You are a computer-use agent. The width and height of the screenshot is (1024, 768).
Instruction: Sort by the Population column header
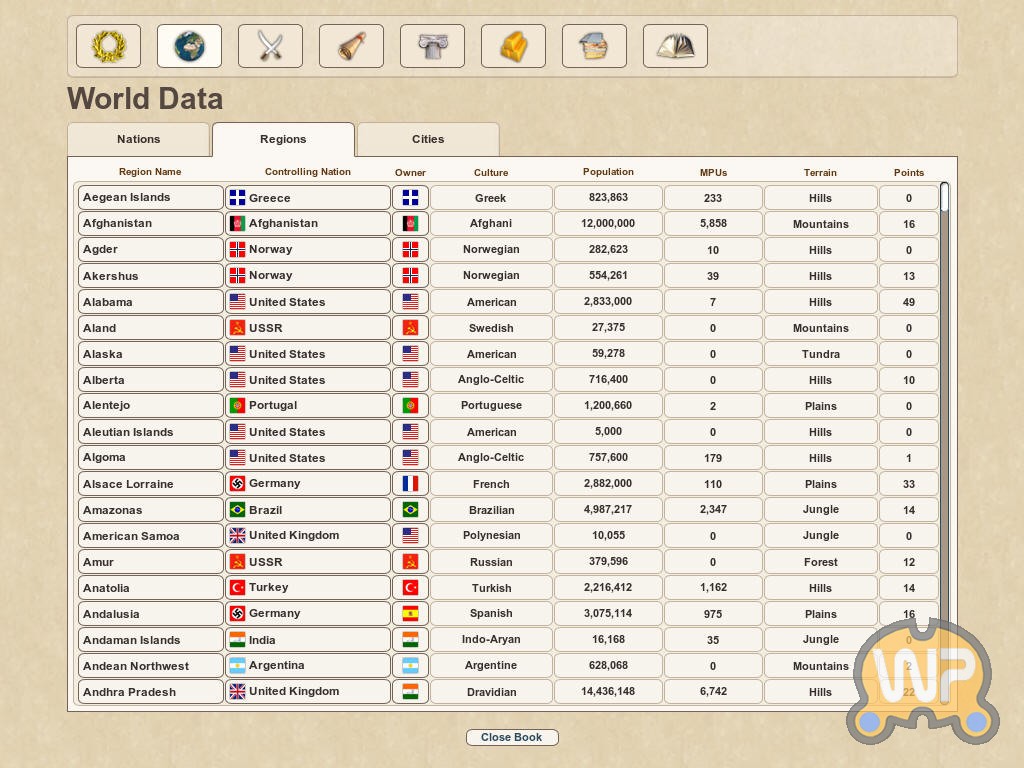[x=608, y=172]
